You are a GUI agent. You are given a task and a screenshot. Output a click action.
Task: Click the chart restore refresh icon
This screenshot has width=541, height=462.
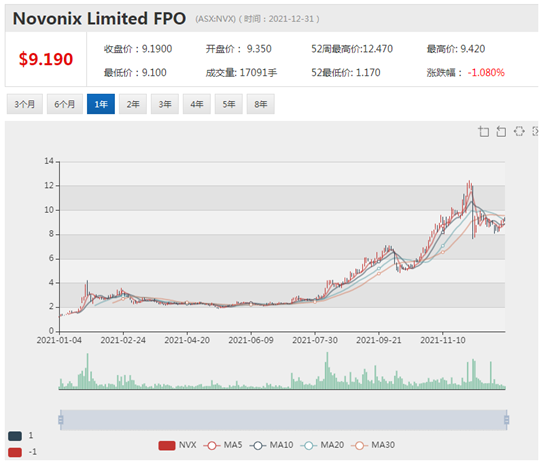coord(519,131)
